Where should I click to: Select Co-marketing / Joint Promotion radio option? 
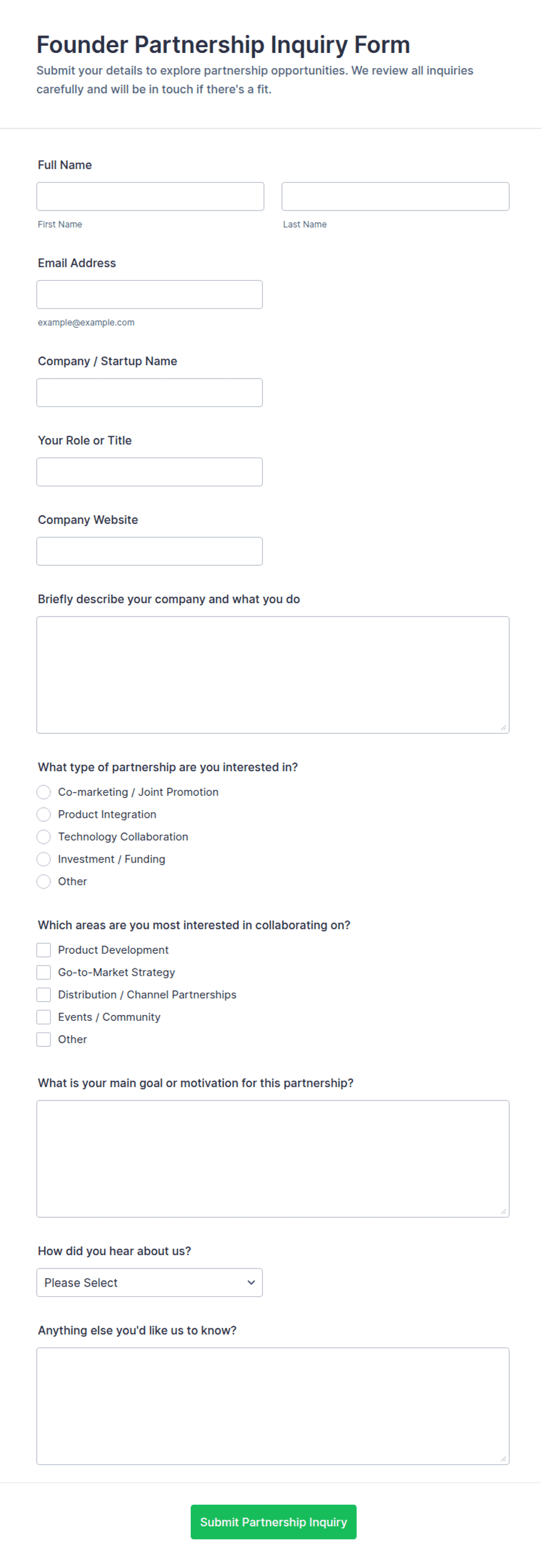(44, 792)
